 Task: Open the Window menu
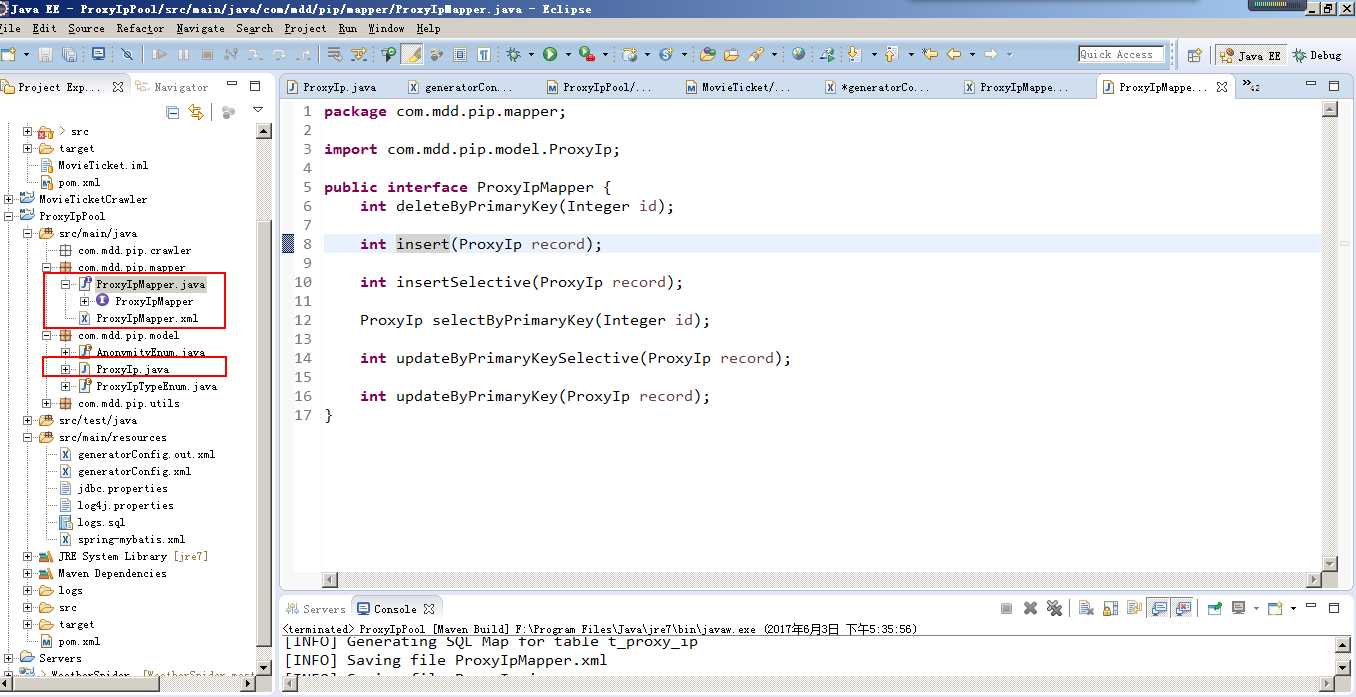point(386,28)
